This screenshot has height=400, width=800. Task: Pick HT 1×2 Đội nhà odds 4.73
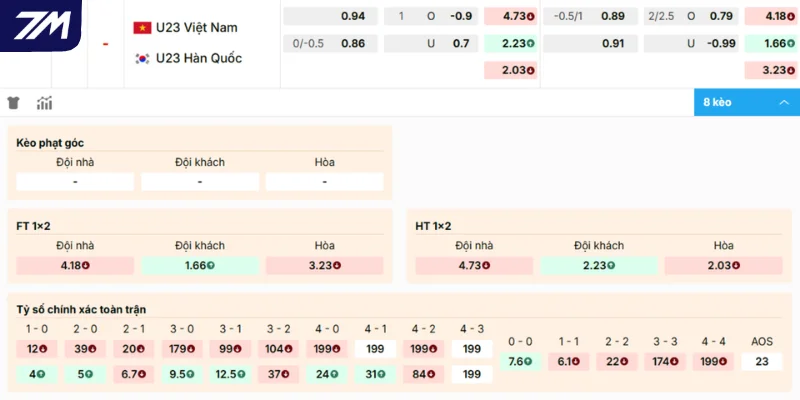[474, 266]
